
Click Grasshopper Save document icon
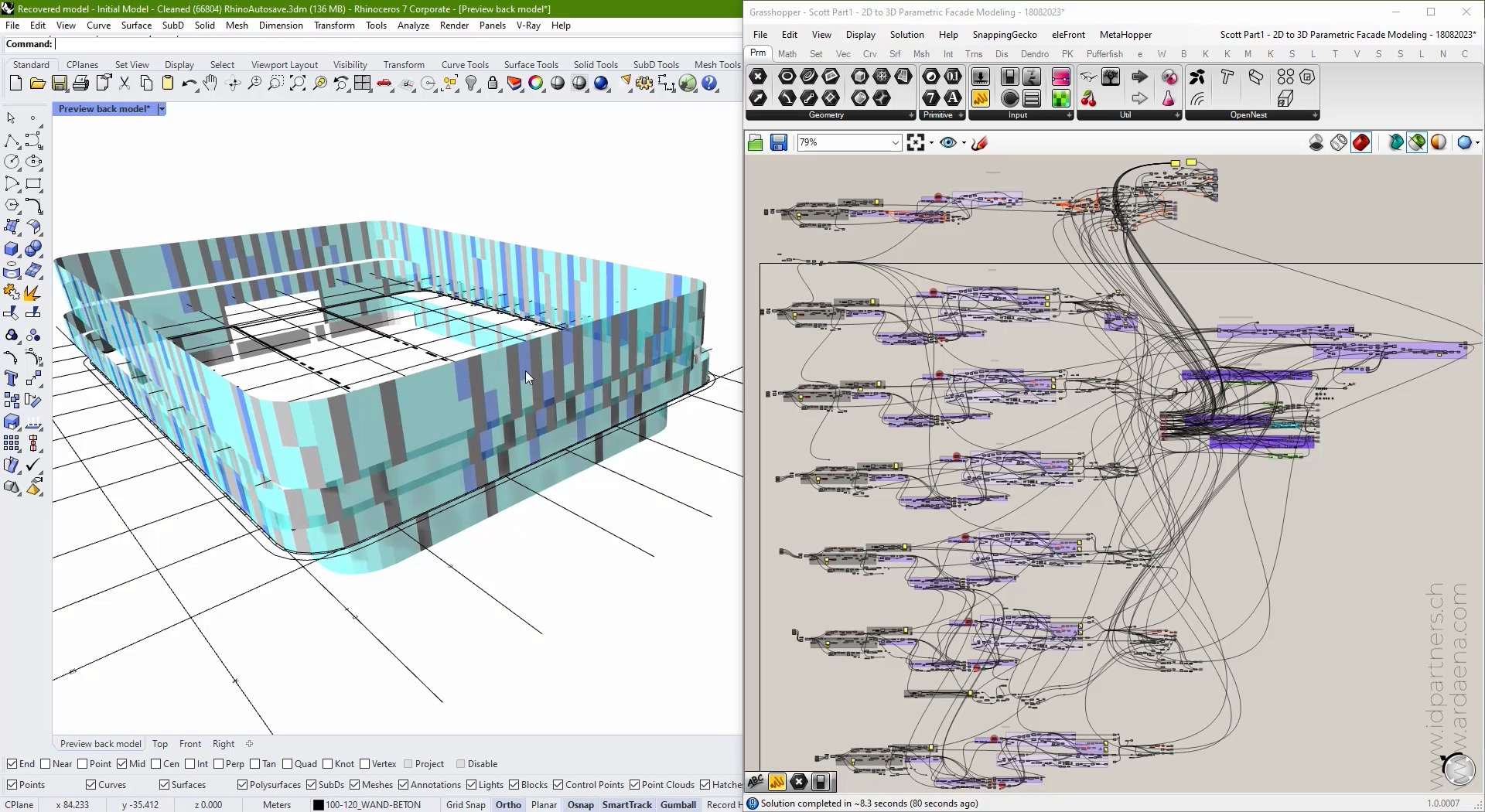tap(779, 142)
